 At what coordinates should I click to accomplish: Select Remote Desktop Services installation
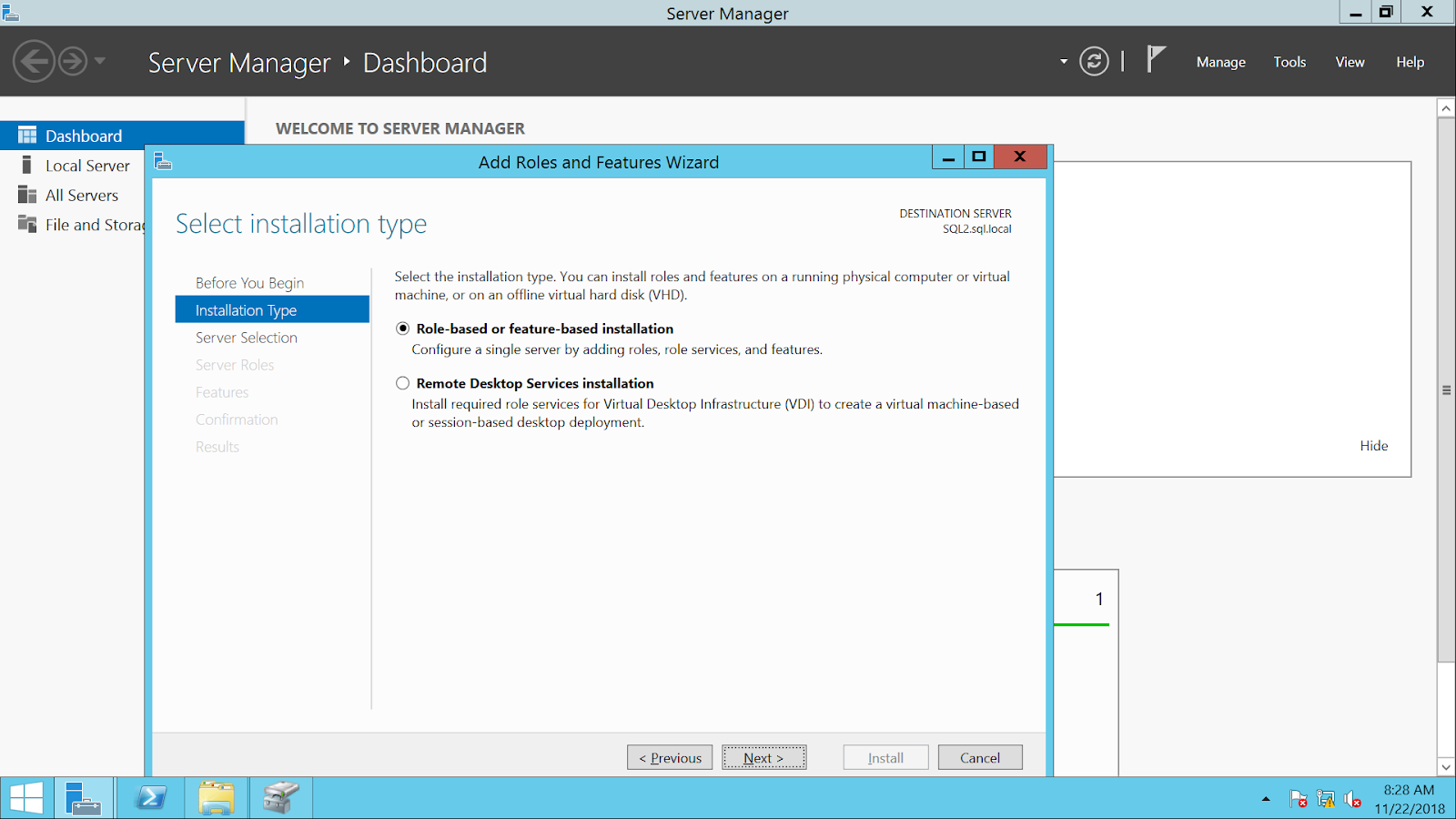click(402, 383)
